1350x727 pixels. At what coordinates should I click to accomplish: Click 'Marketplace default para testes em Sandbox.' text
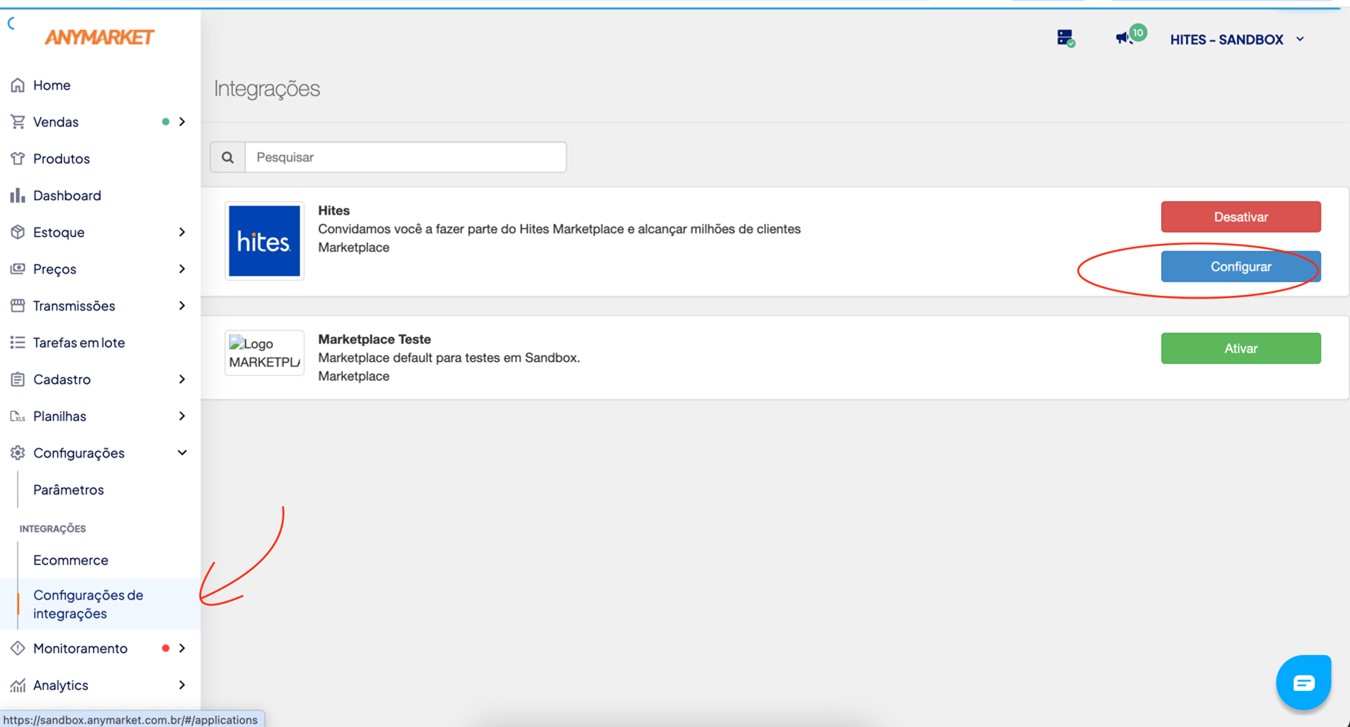point(449,357)
